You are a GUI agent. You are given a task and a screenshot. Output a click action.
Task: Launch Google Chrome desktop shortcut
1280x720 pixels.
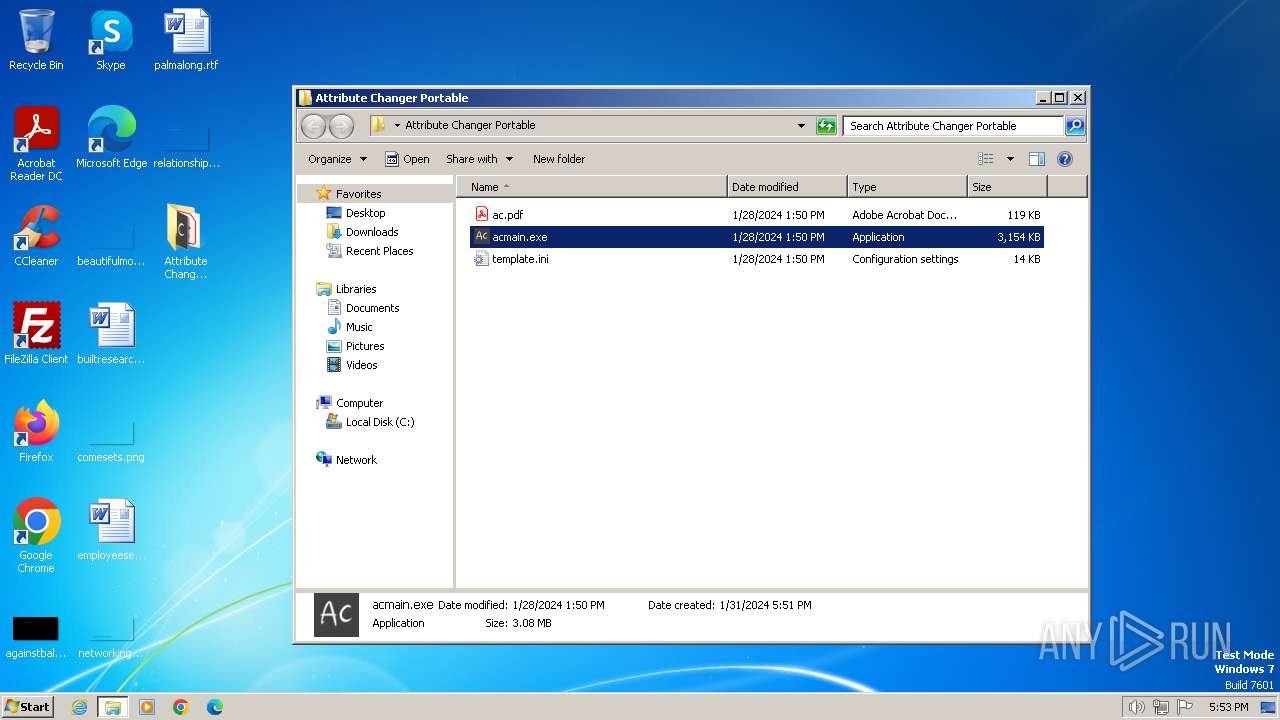click(x=36, y=535)
